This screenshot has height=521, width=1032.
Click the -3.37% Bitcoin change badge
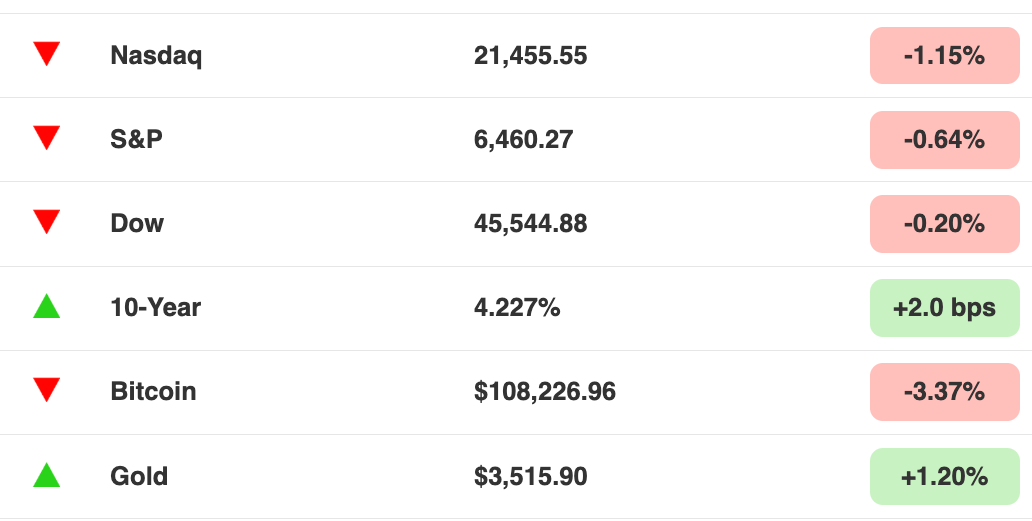pos(944,392)
